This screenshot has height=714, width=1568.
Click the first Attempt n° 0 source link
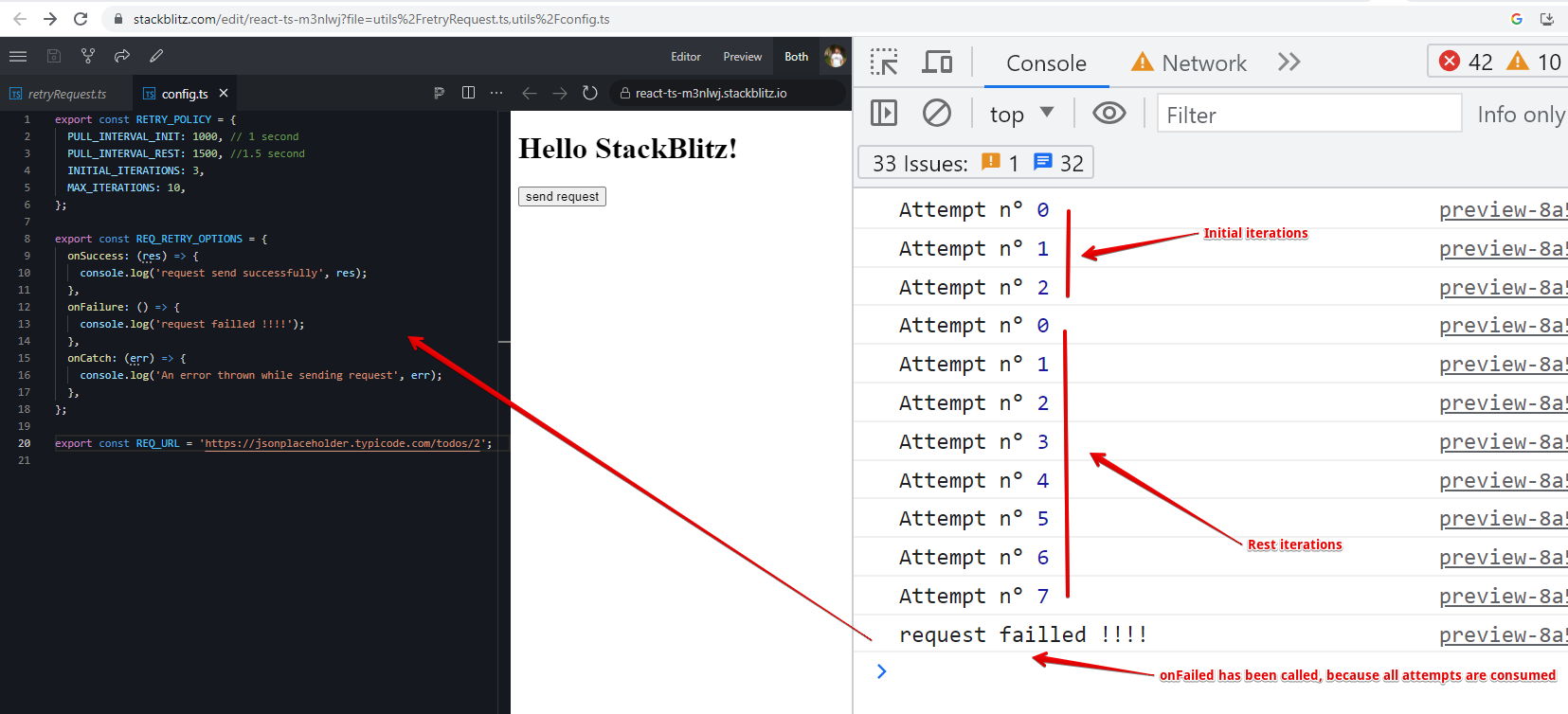[x=1503, y=210]
